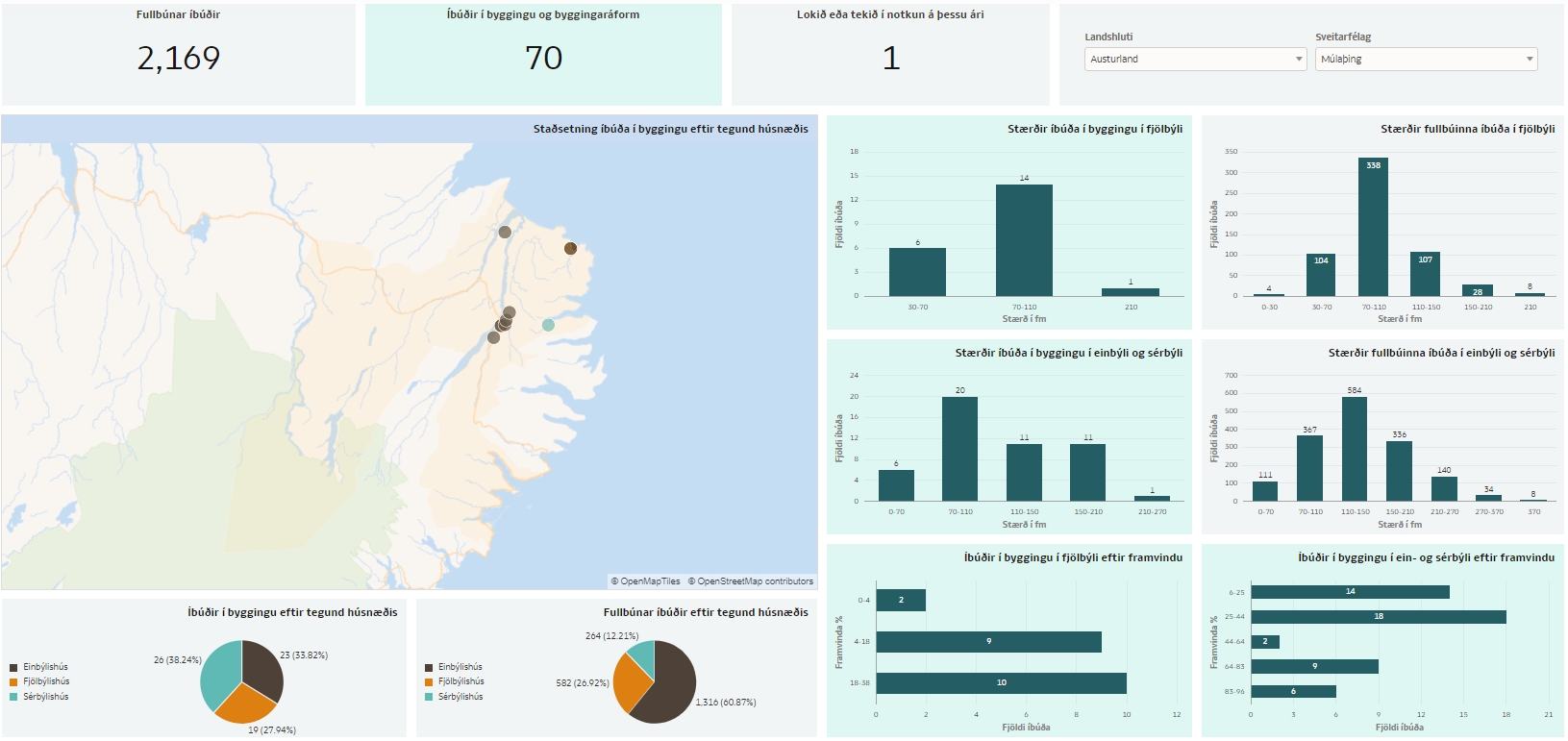The image size is (1568, 741).
Task: Select Sérbýlishús teal swatch in Fullbúnar íbúðir legend
Action: [429, 697]
